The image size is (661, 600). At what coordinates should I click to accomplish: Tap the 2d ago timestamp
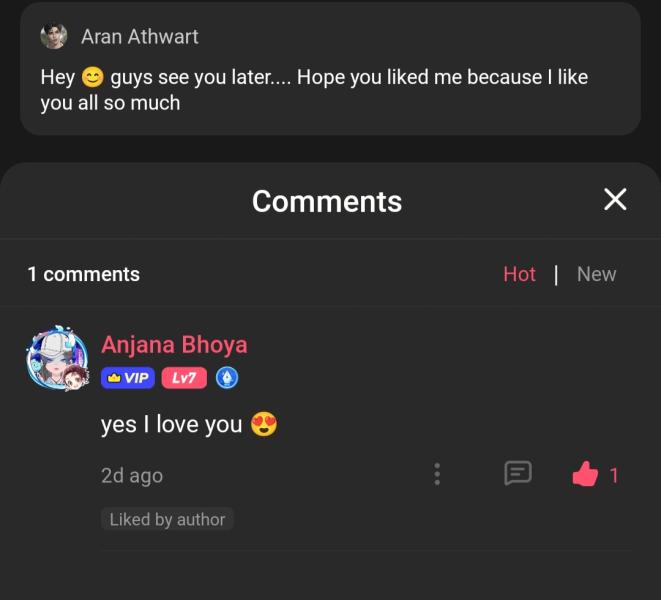[132, 476]
